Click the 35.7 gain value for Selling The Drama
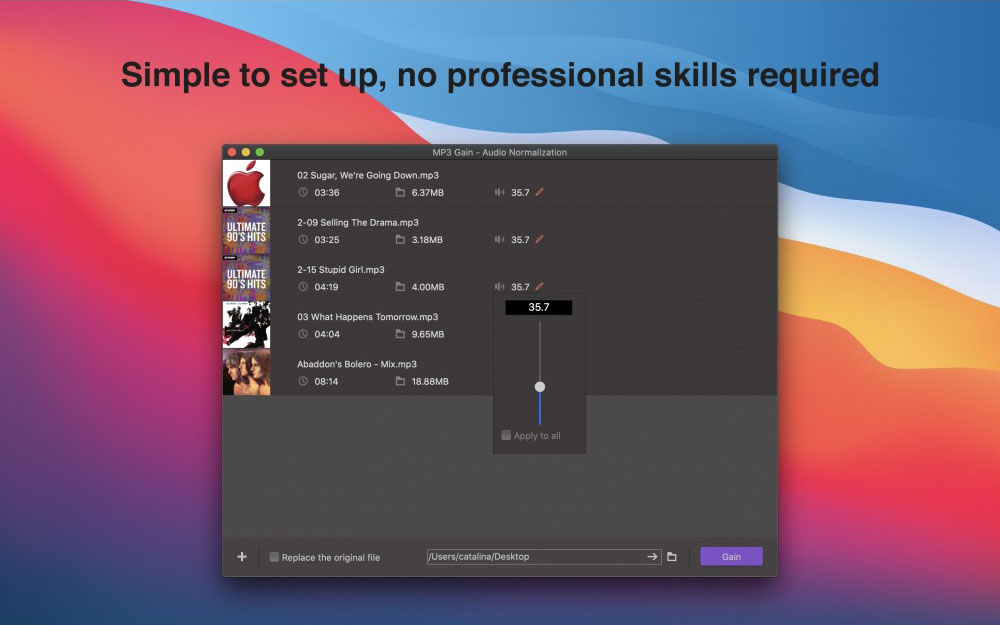 click(x=520, y=240)
